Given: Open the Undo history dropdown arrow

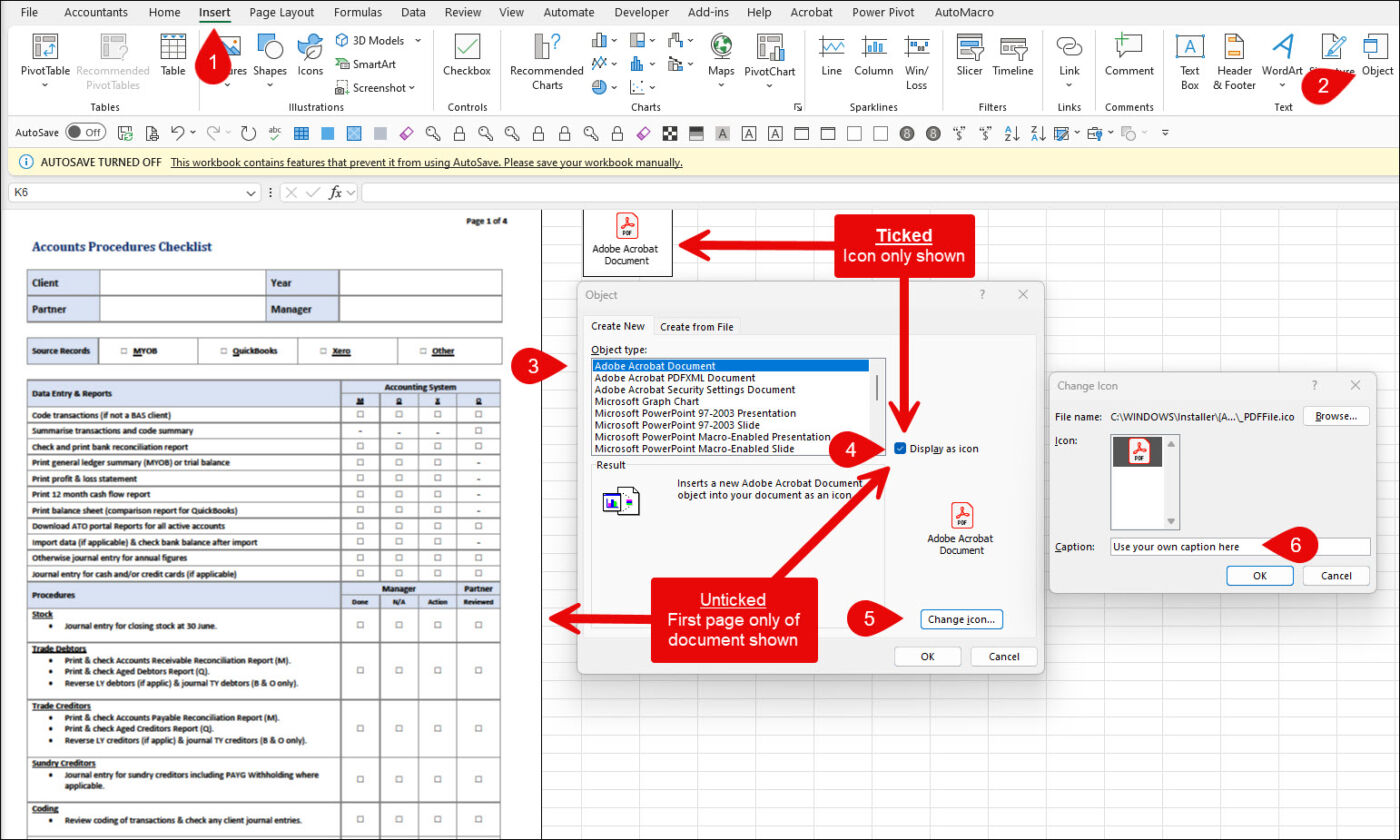Looking at the screenshot, I should coord(193,132).
